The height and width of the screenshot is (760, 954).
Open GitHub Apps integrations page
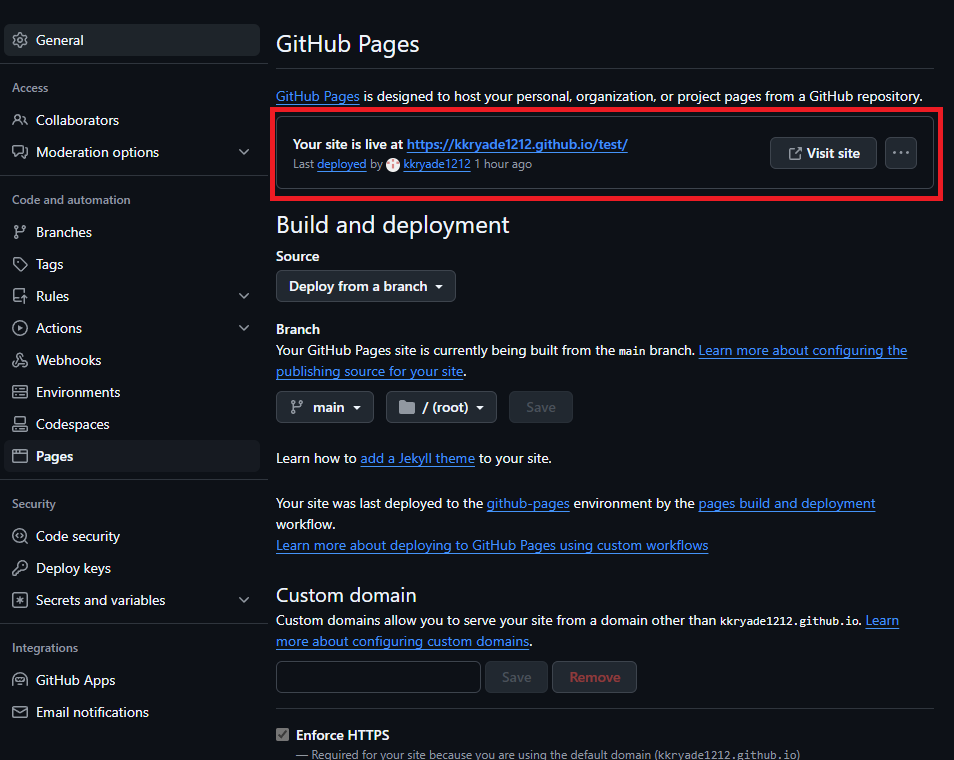tap(132, 680)
